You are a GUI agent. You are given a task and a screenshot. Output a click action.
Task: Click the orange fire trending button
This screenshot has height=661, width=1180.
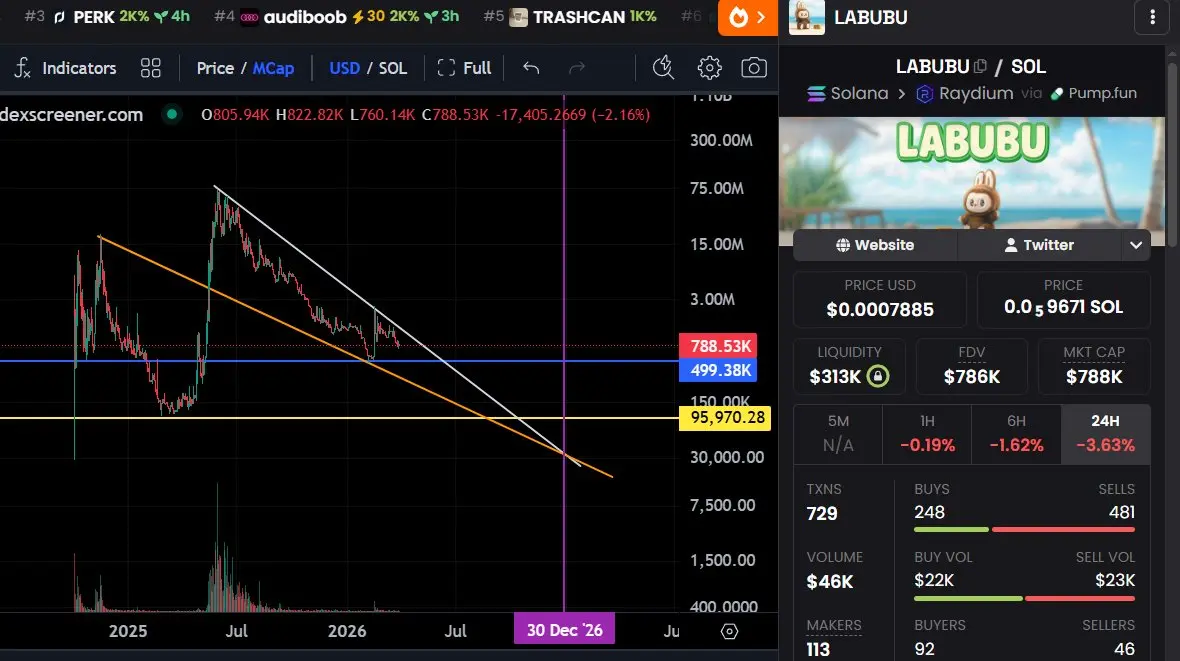coord(747,17)
